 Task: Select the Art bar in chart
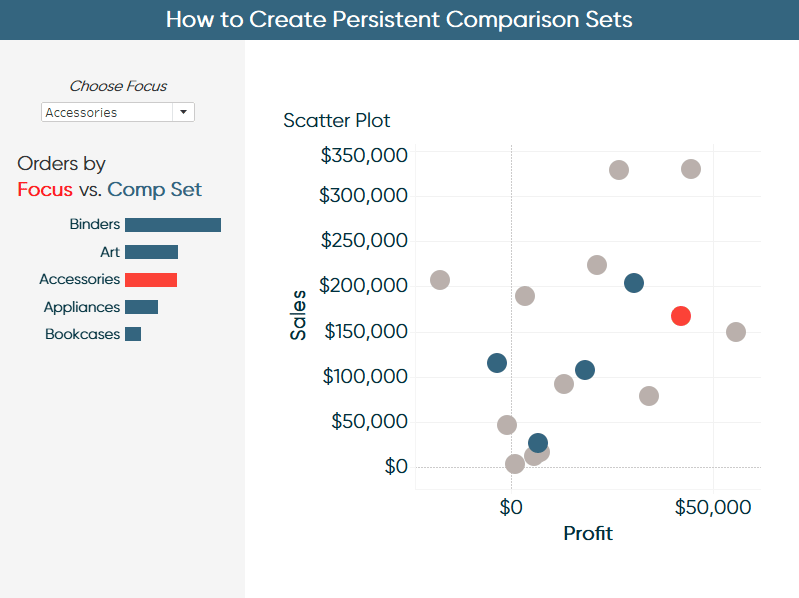151,252
